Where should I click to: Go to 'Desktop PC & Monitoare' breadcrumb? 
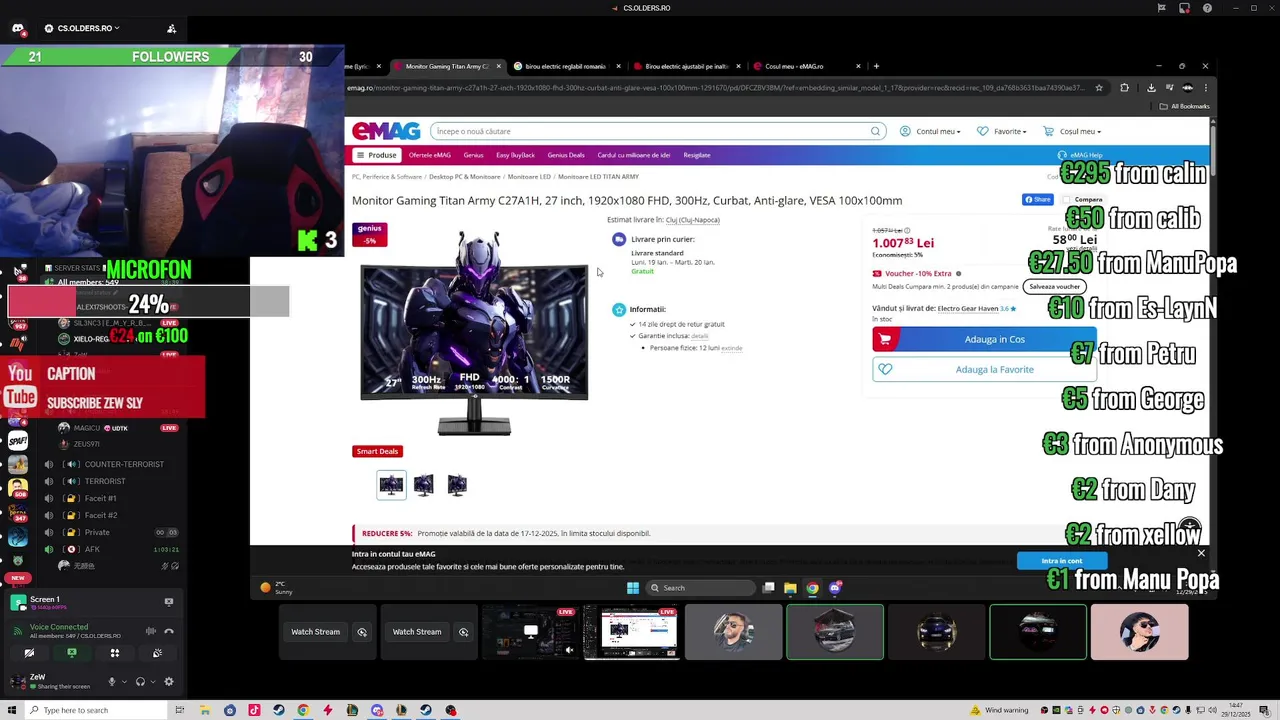tap(464, 177)
